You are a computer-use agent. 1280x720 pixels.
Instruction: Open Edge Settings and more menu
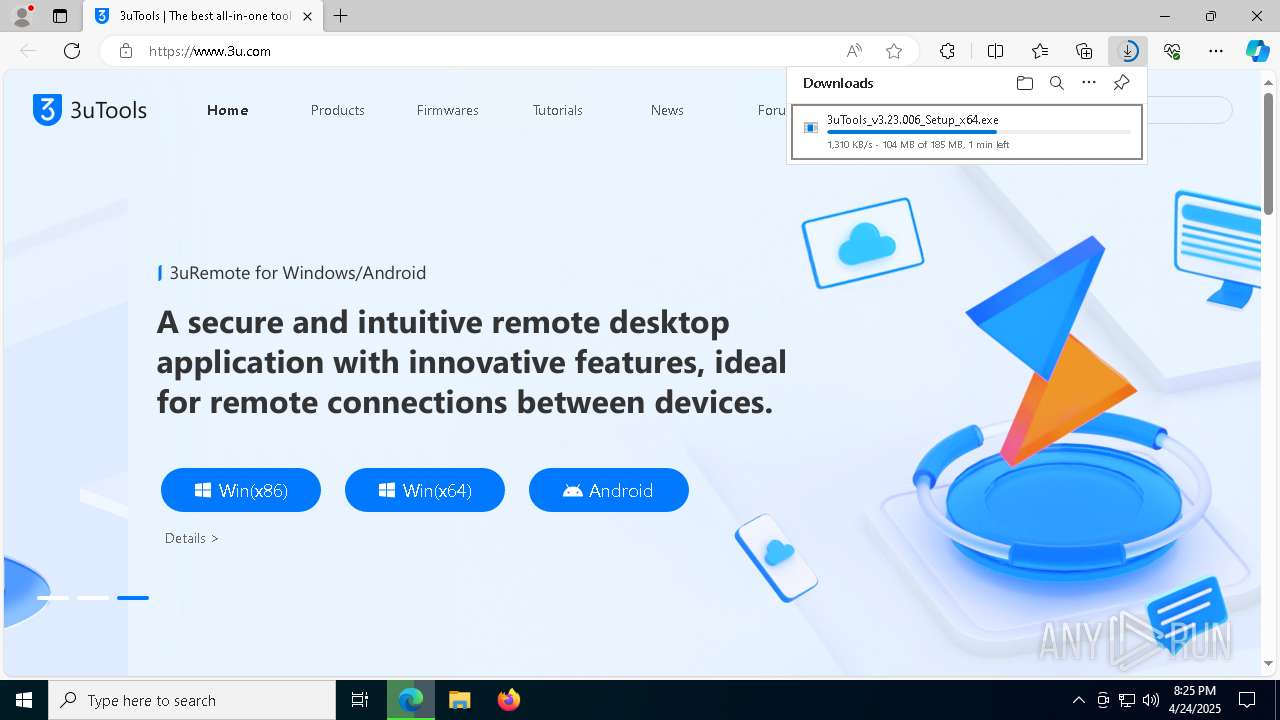1216,51
